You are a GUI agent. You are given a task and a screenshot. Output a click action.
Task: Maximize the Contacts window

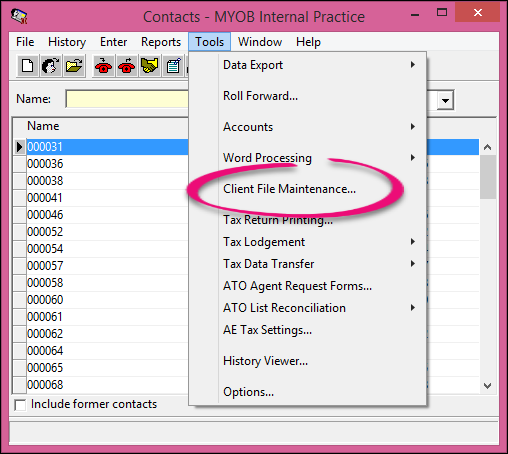(442, 13)
